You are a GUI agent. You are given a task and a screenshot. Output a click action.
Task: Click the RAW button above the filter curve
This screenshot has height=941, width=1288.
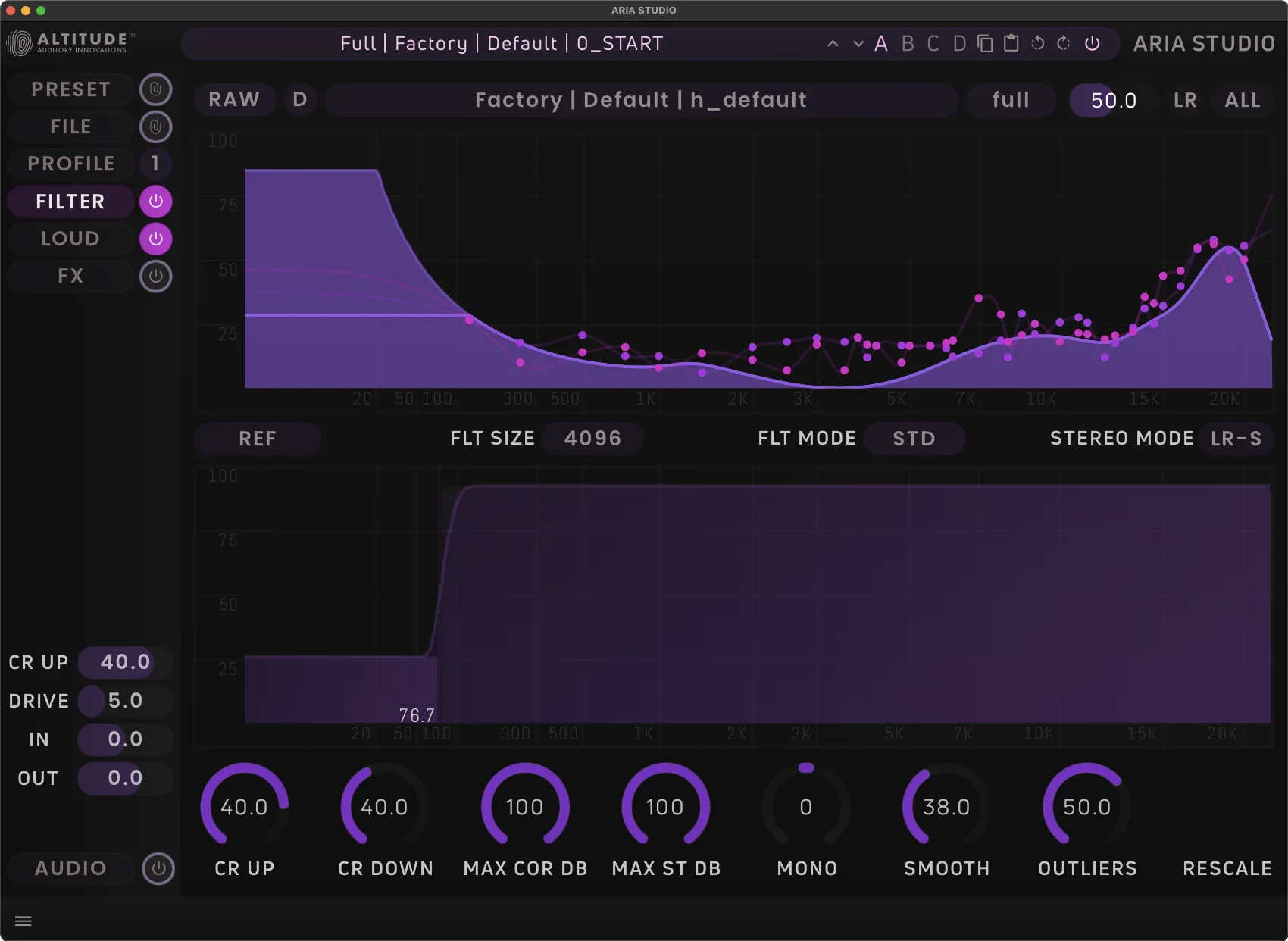(x=234, y=99)
